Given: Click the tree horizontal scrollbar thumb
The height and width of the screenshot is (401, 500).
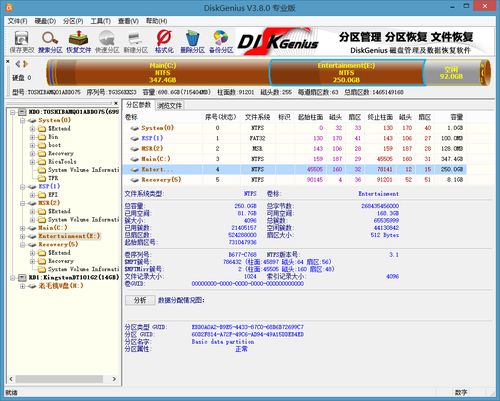Looking at the screenshot, I should click(59, 379).
